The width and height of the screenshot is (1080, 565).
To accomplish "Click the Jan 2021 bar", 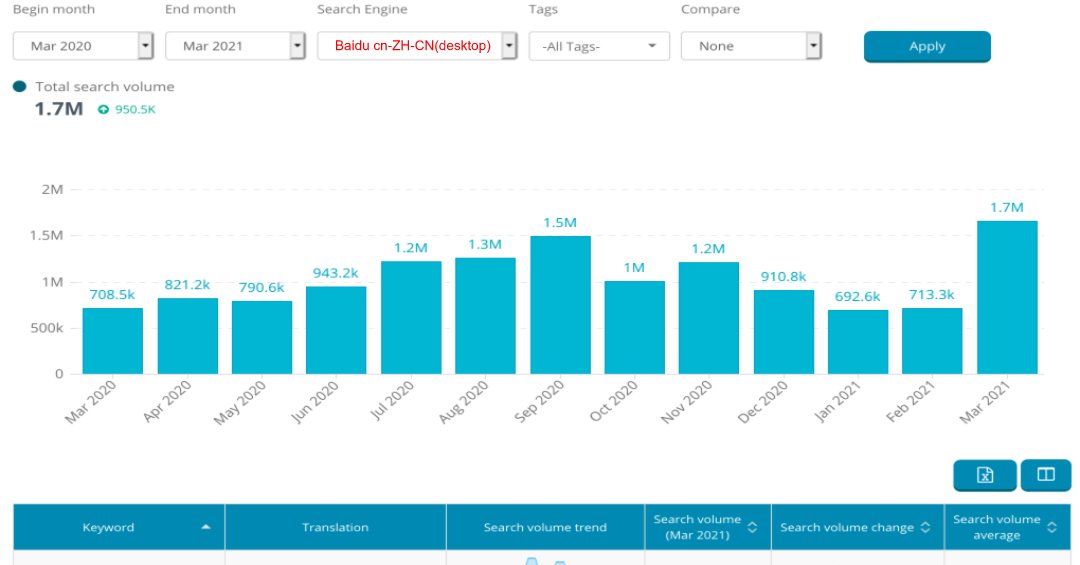I will [x=858, y=342].
